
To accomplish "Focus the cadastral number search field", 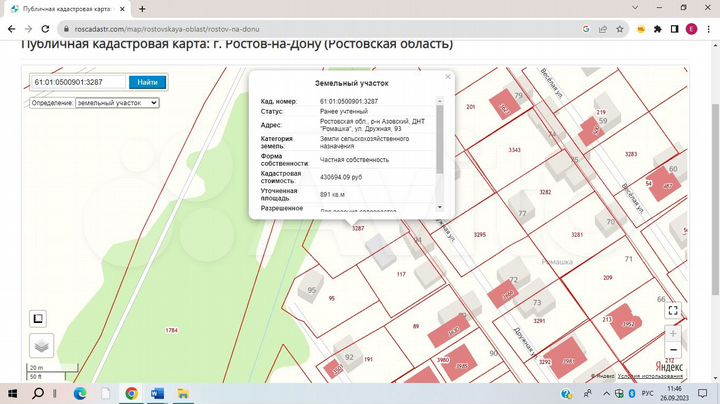I will point(79,82).
